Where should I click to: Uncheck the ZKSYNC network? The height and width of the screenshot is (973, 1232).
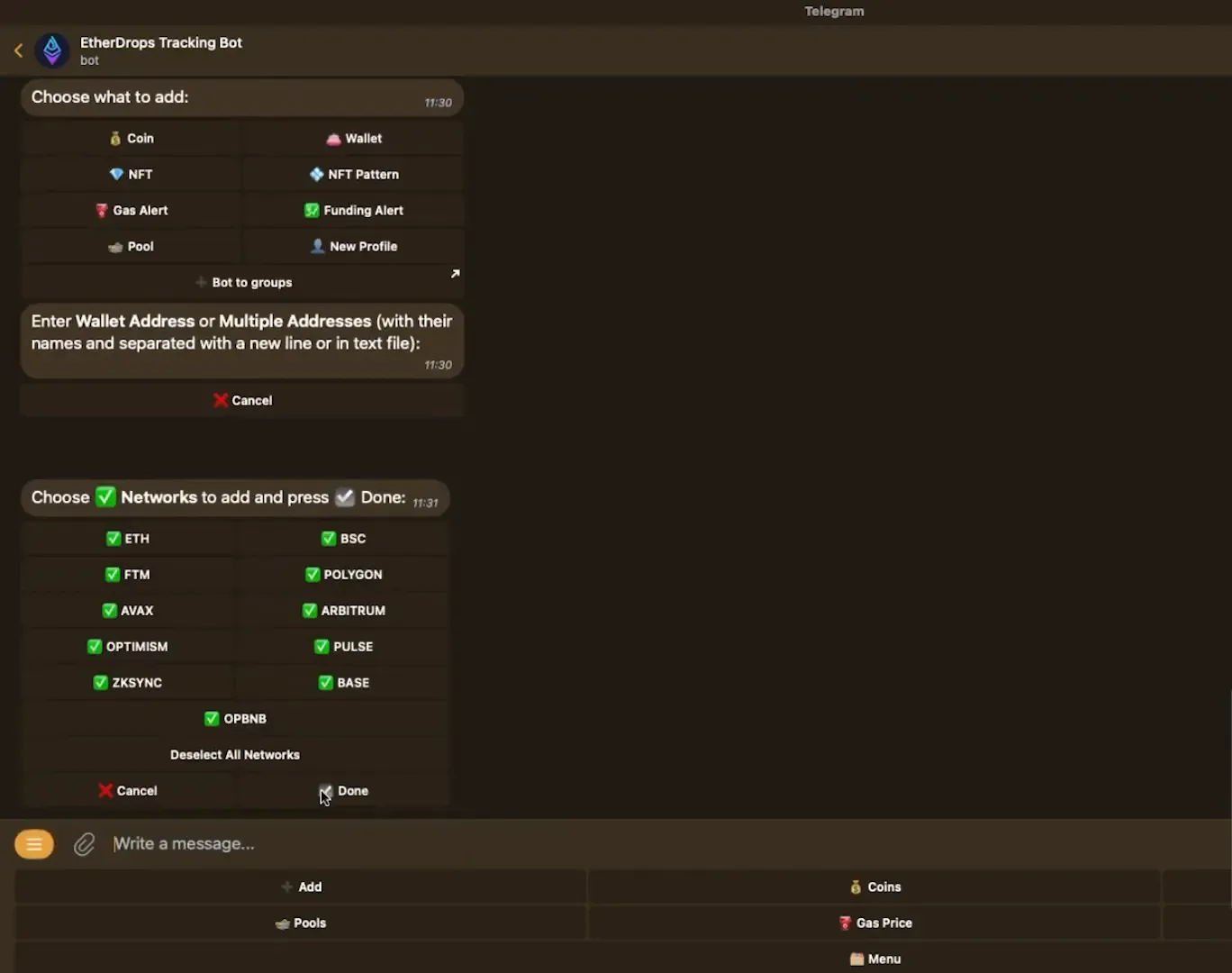(x=128, y=682)
